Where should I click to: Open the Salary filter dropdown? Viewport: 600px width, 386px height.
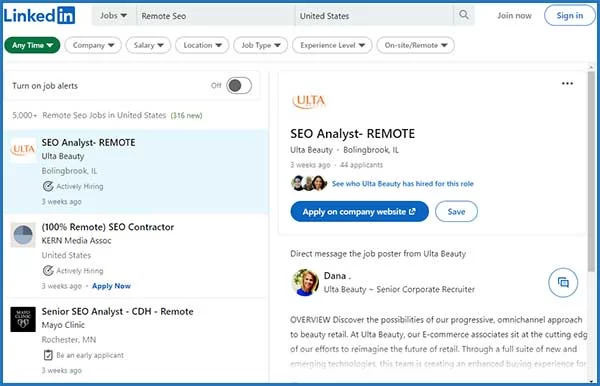(x=148, y=45)
